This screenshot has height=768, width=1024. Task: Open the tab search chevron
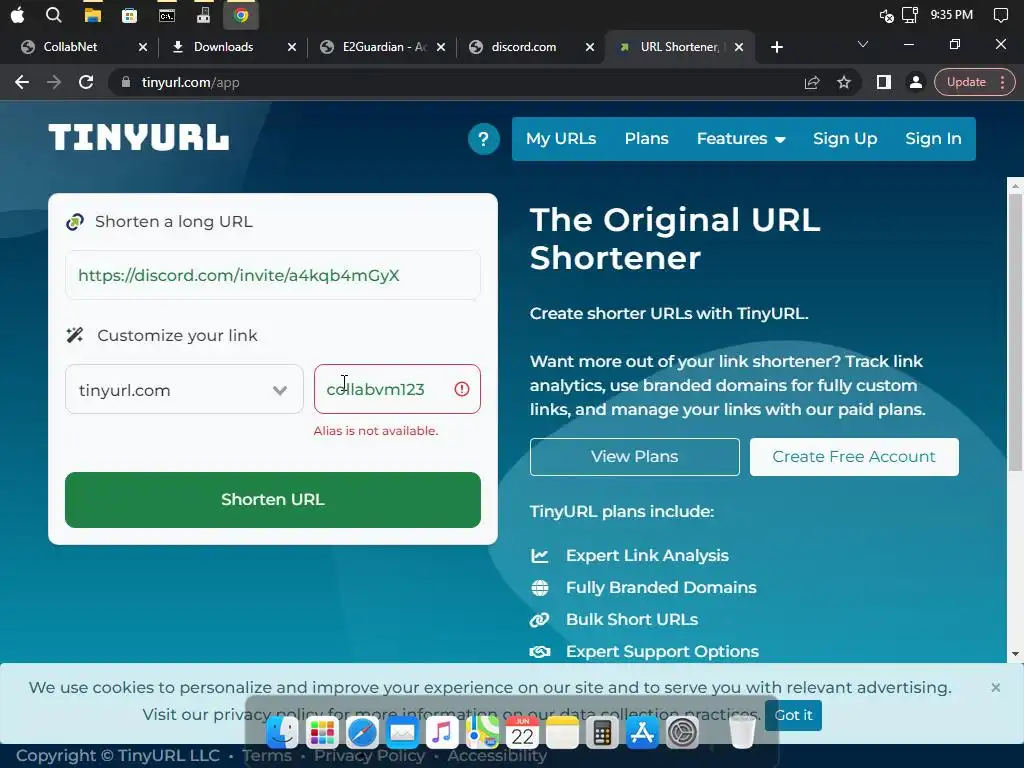click(x=863, y=44)
